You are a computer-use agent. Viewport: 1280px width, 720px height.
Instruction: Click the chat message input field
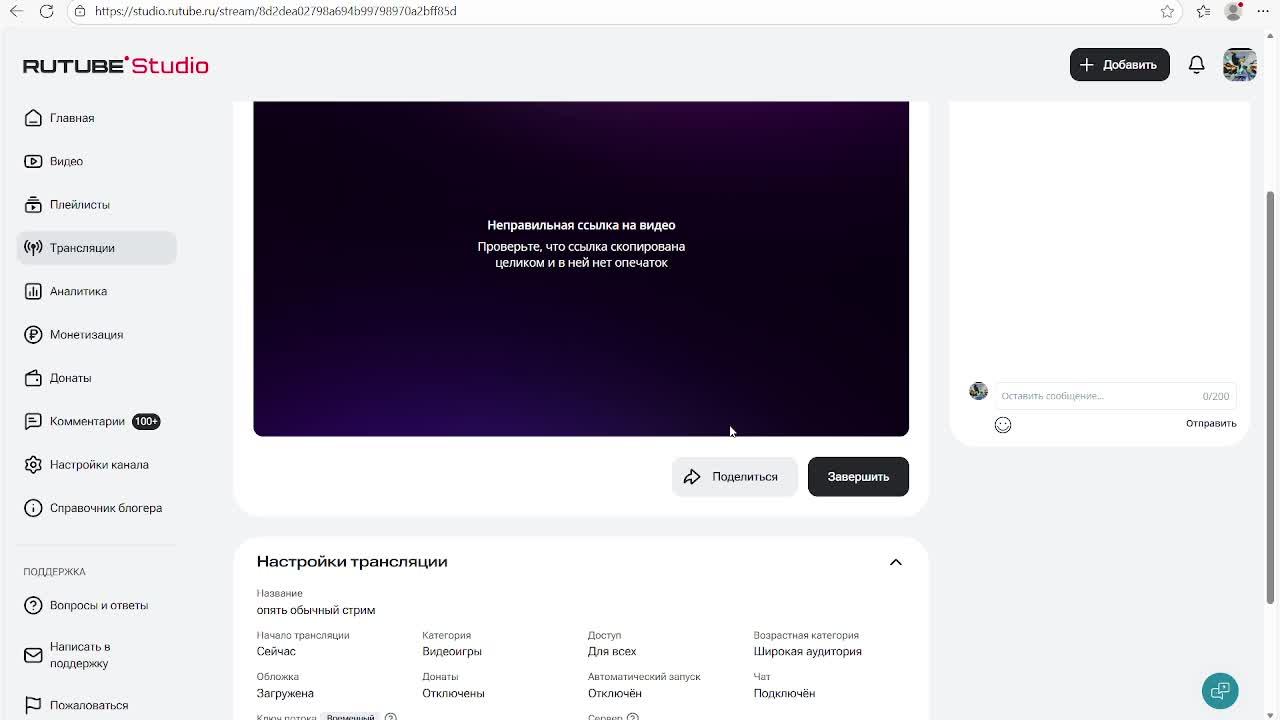tap(1115, 396)
